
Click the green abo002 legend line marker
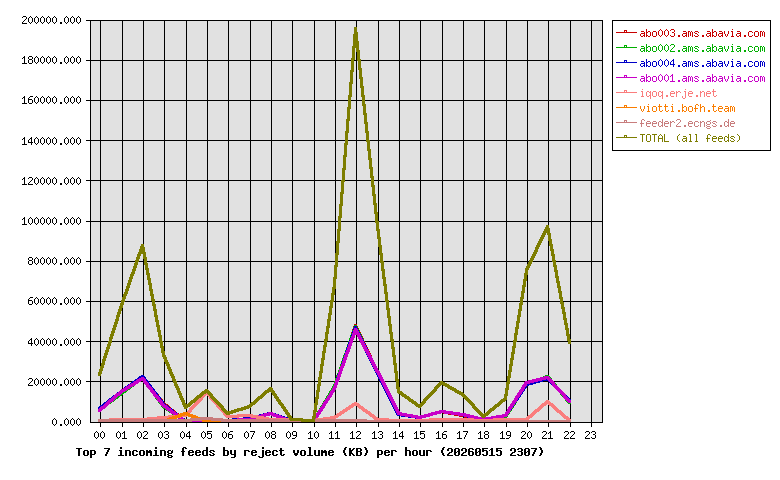click(626, 47)
